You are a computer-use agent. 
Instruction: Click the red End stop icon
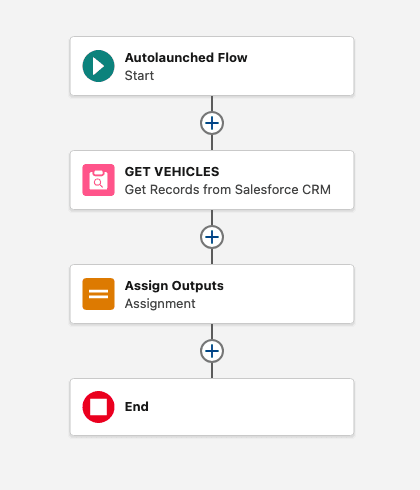[98, 407]
